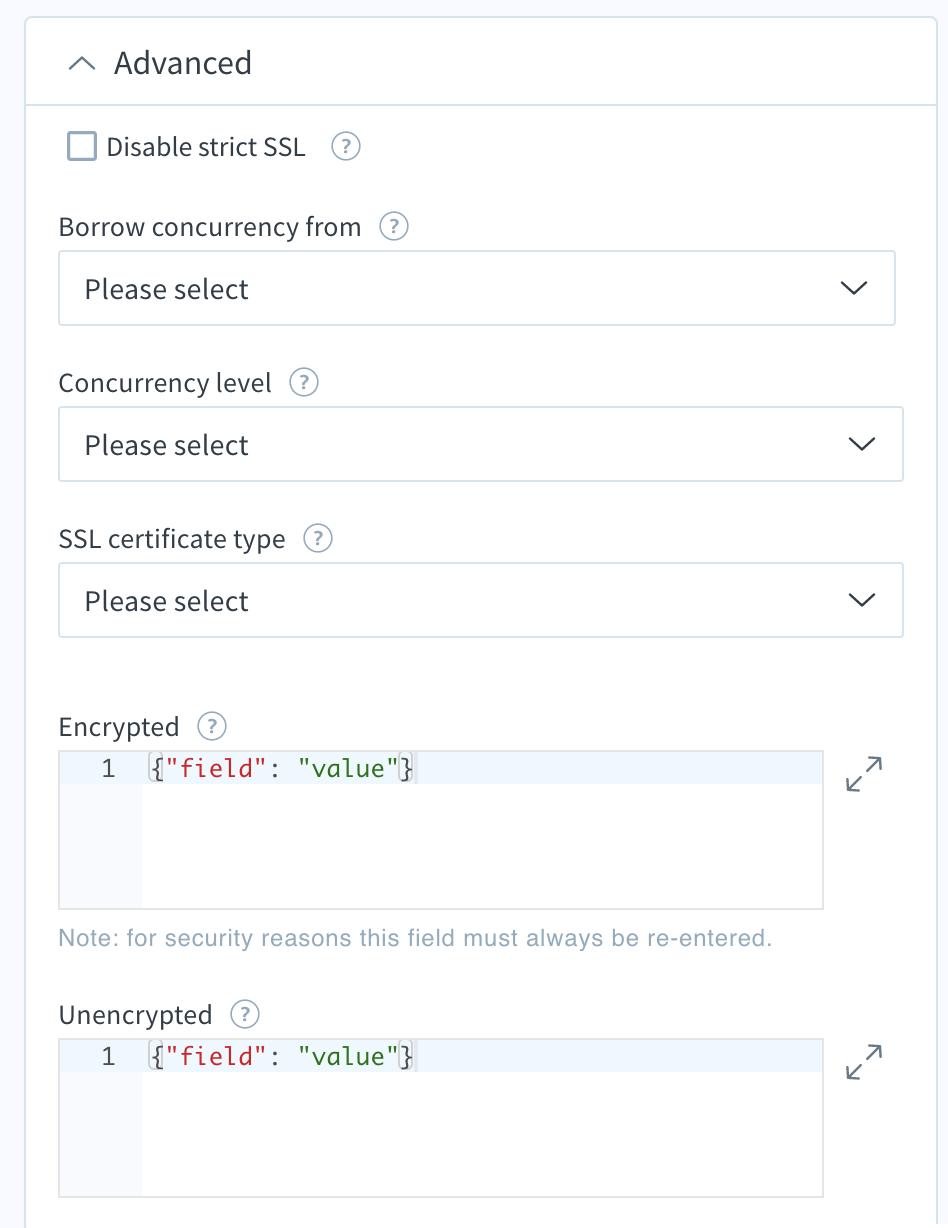The height and width of the screenshot is (1228, 948).
Task: Expand the Unencrypted editor to fullscreen
Action: (864, 1062)
